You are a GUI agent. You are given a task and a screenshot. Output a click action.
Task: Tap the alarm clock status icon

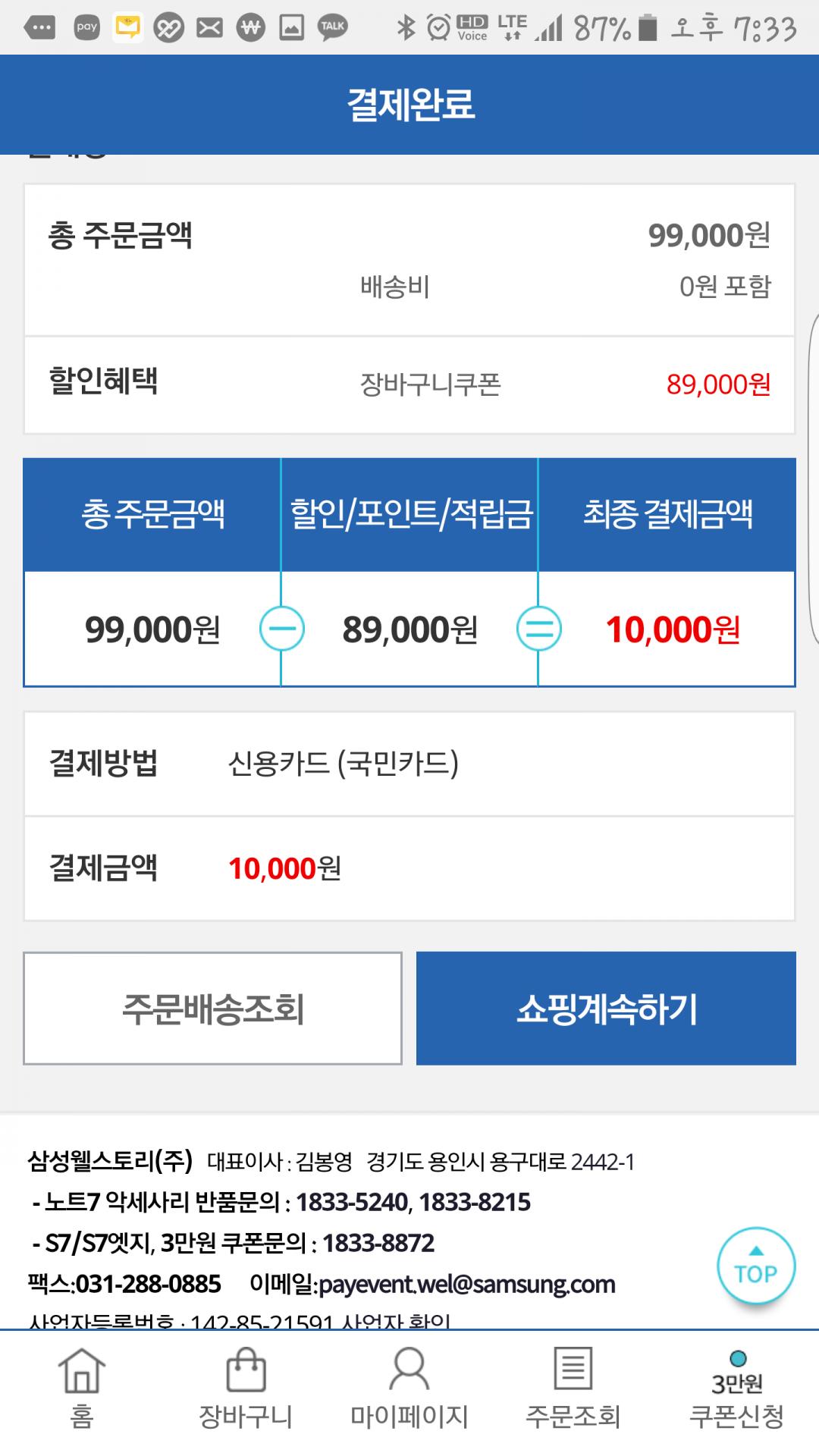(x=438, y=28)
